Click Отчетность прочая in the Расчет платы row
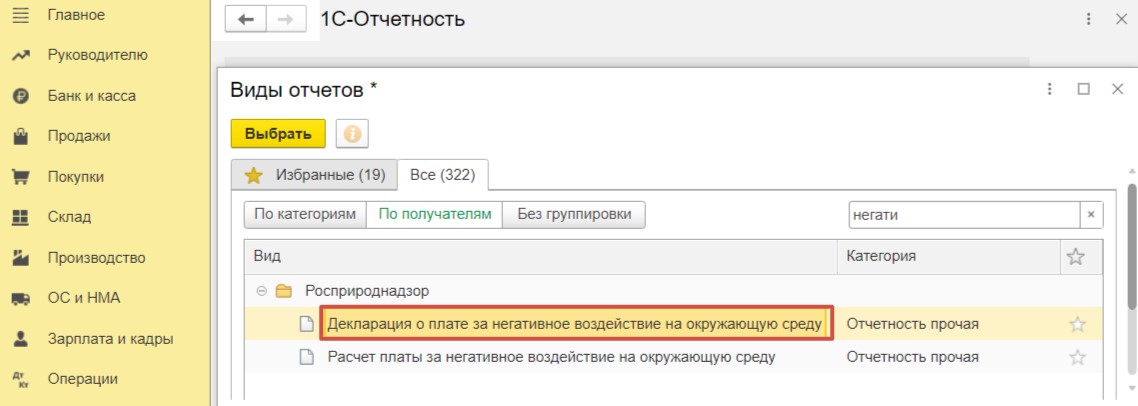 912,357
